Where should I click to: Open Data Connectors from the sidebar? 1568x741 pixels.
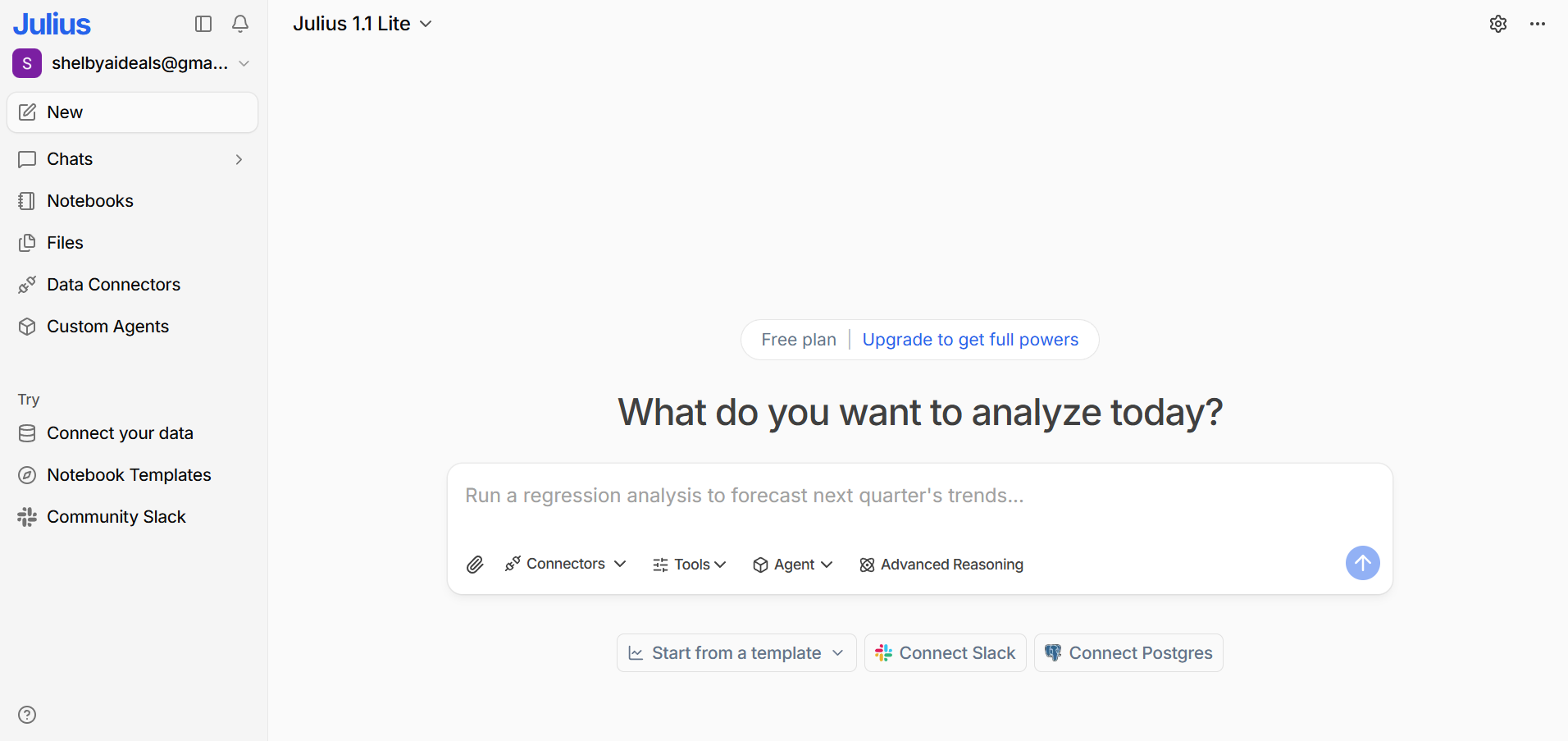coord(112,284)
